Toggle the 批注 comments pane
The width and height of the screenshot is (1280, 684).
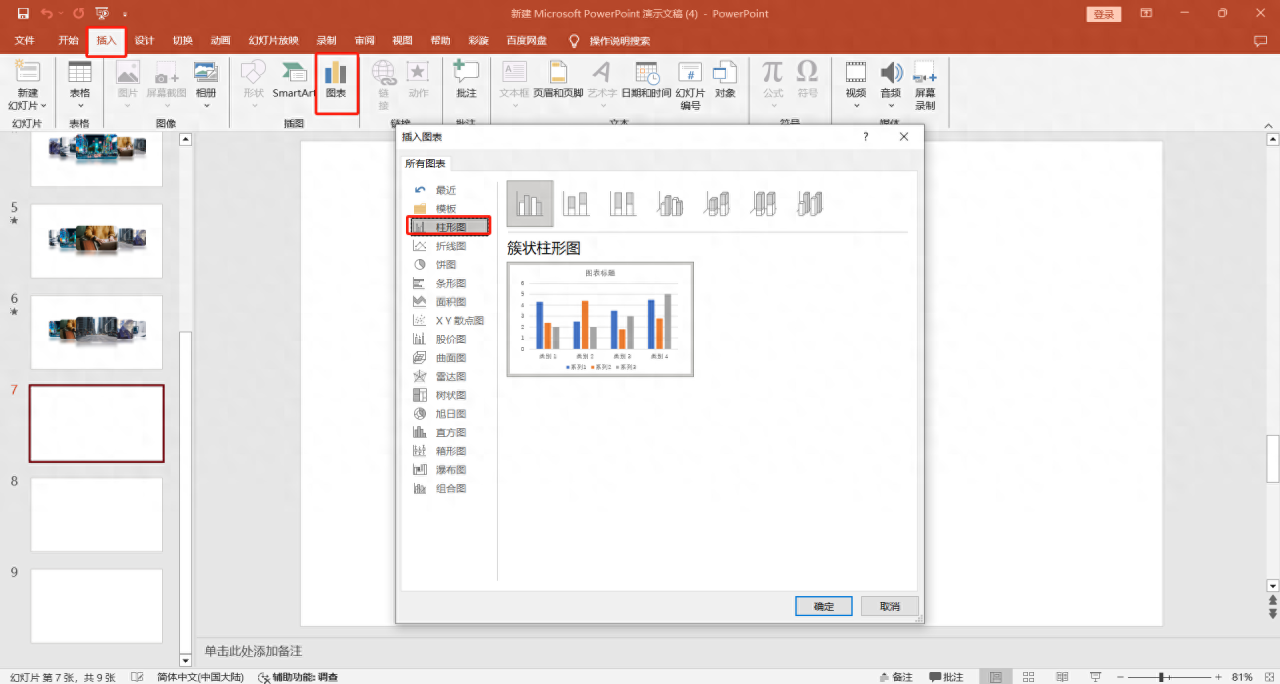(x=946, y=676)
